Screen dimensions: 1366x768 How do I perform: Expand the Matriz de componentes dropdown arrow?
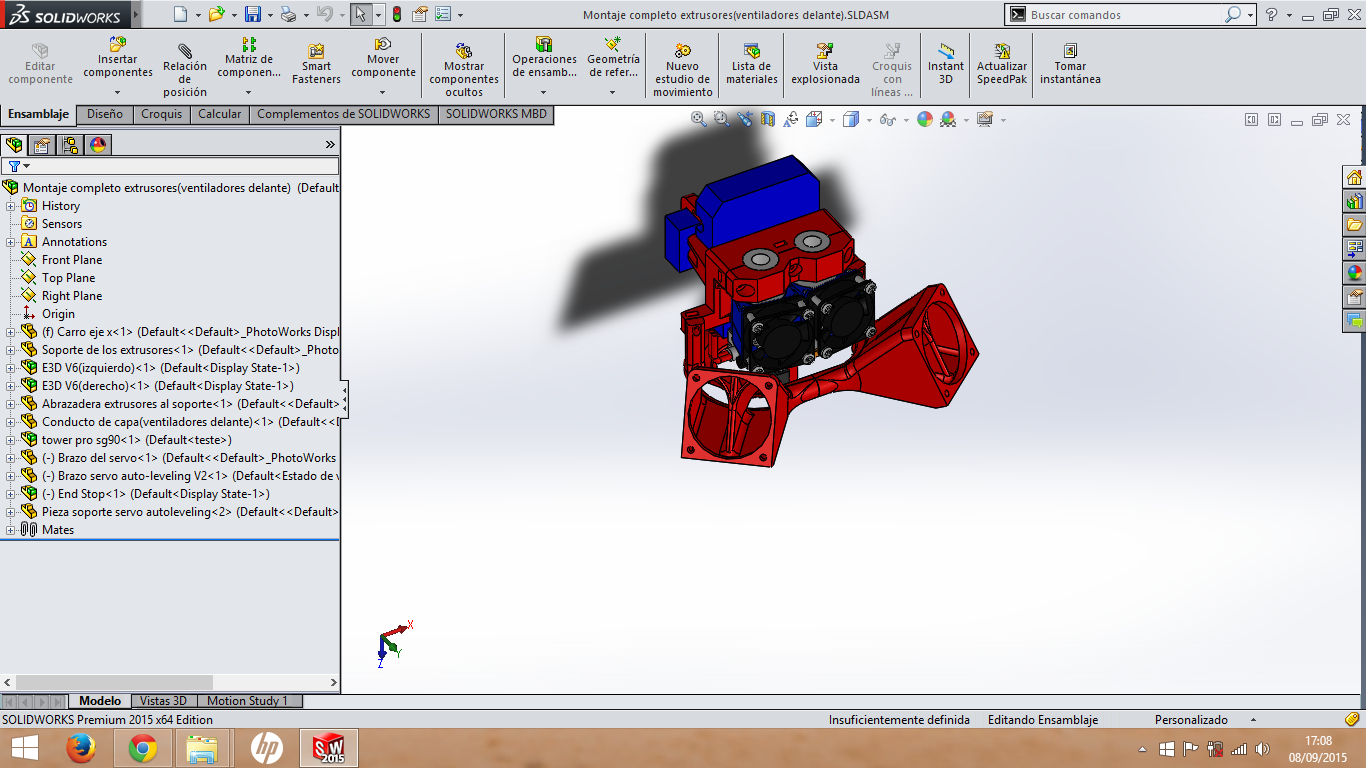tap(249, 93)
